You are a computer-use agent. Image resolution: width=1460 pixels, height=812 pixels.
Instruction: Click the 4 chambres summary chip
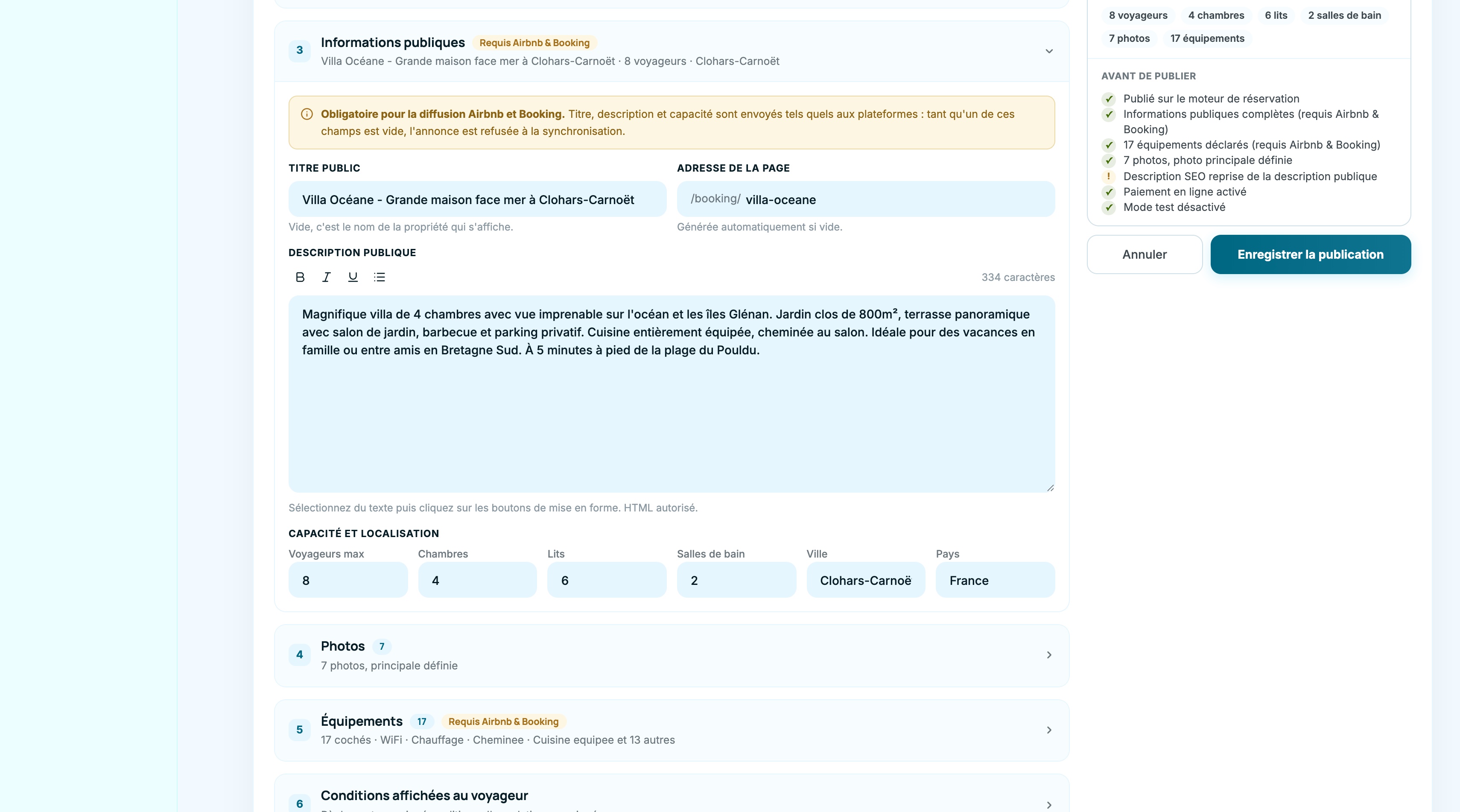pyautogui.click(x=1216, y=15)
